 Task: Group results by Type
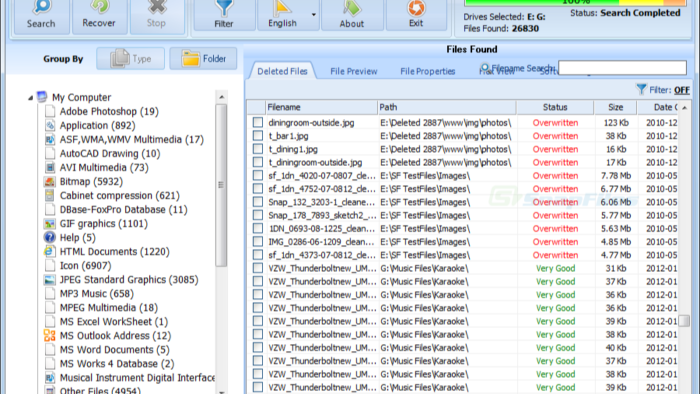(x=130, y=58)
